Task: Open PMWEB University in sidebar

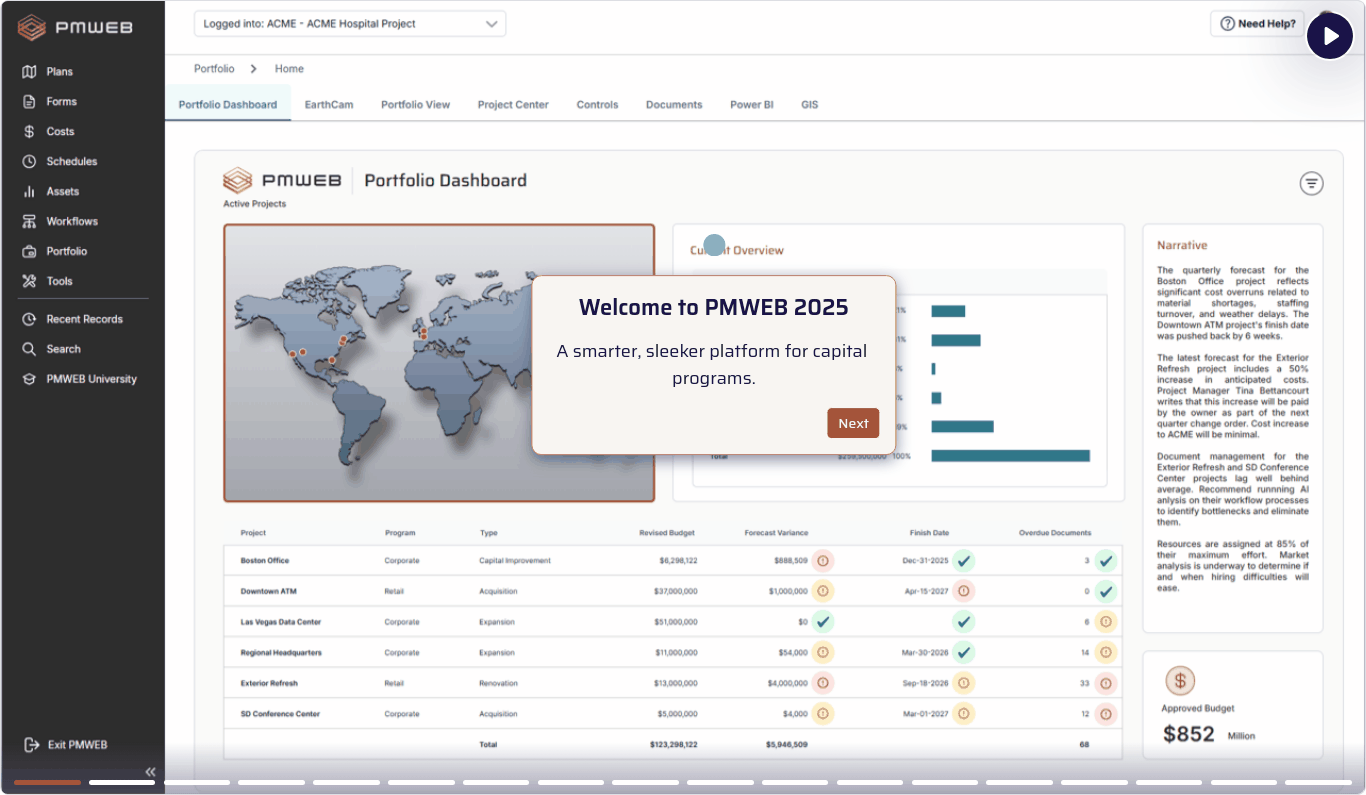Action: tap(91, 380)
